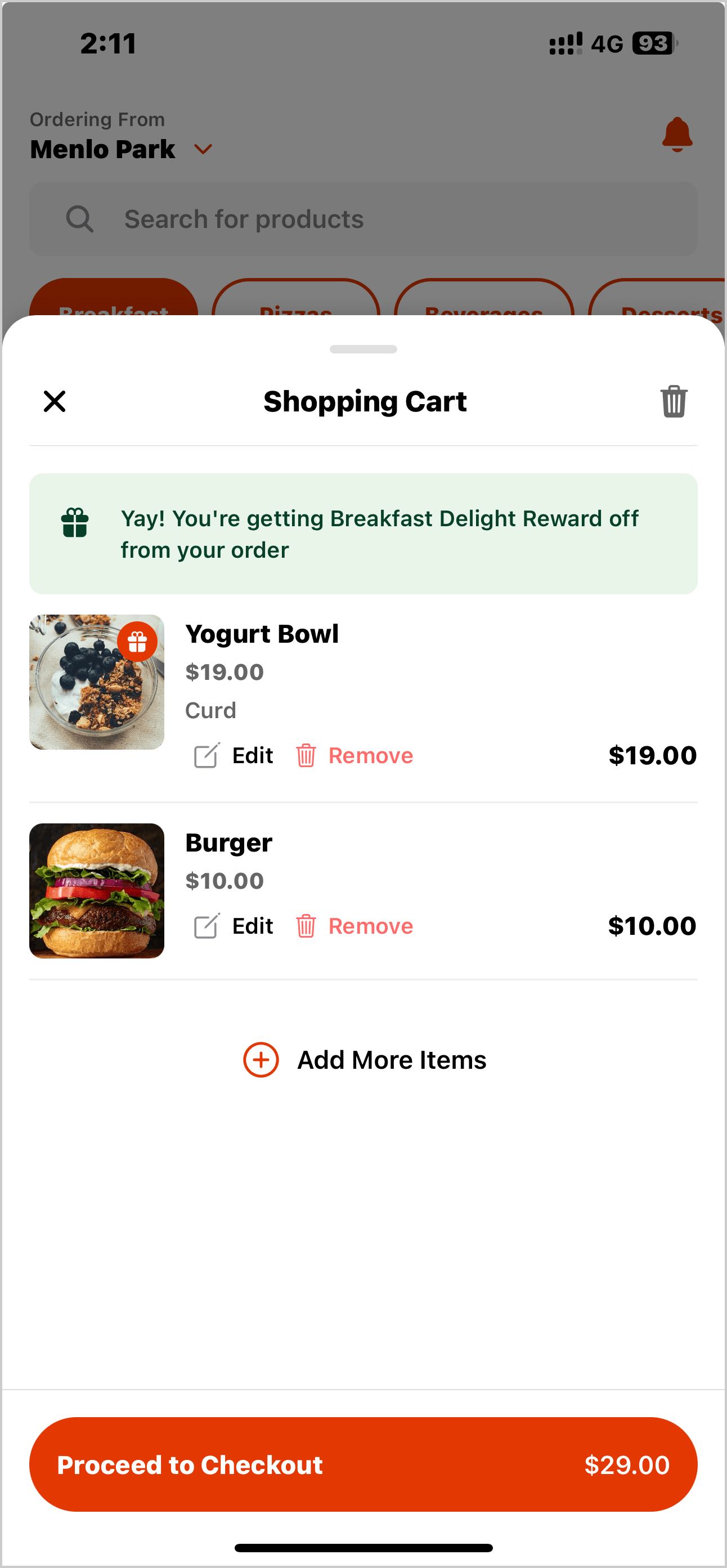Click the red trash icon for Burger
Viewport: 727px width, 1568px height.
point(306,926)
